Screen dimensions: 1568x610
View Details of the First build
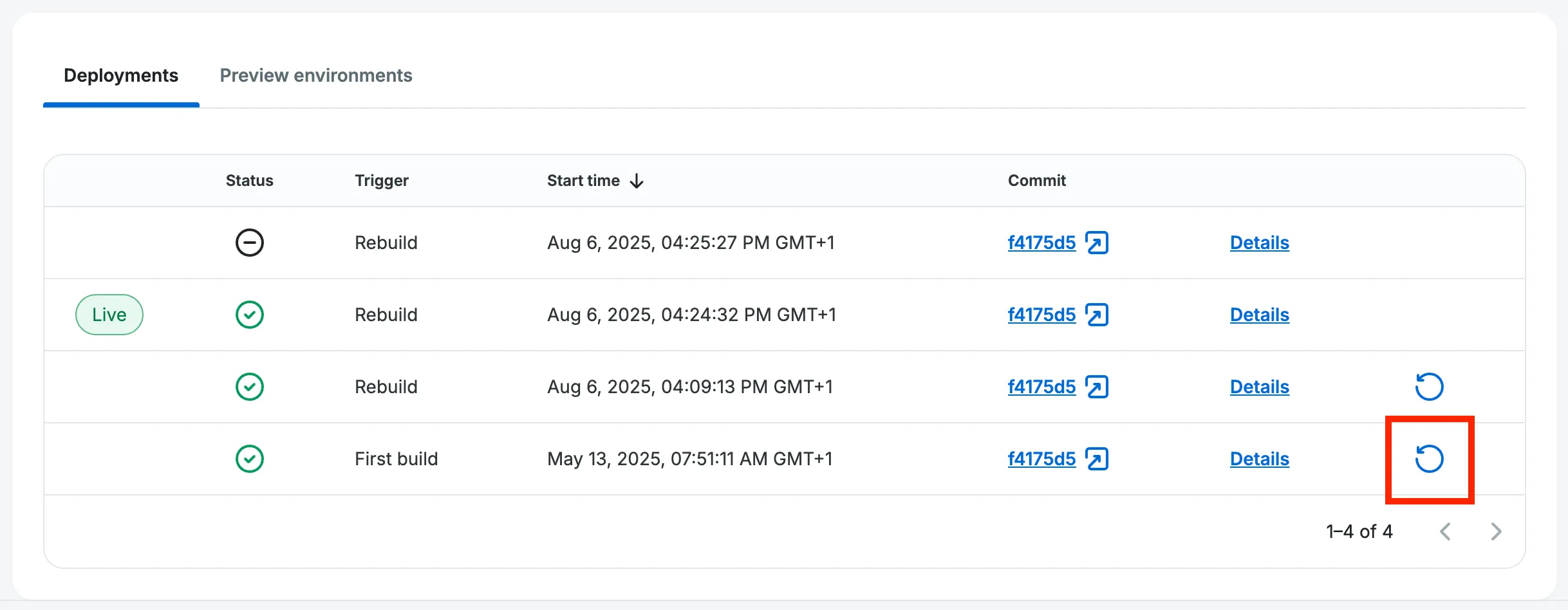[x=1259, y=459]
